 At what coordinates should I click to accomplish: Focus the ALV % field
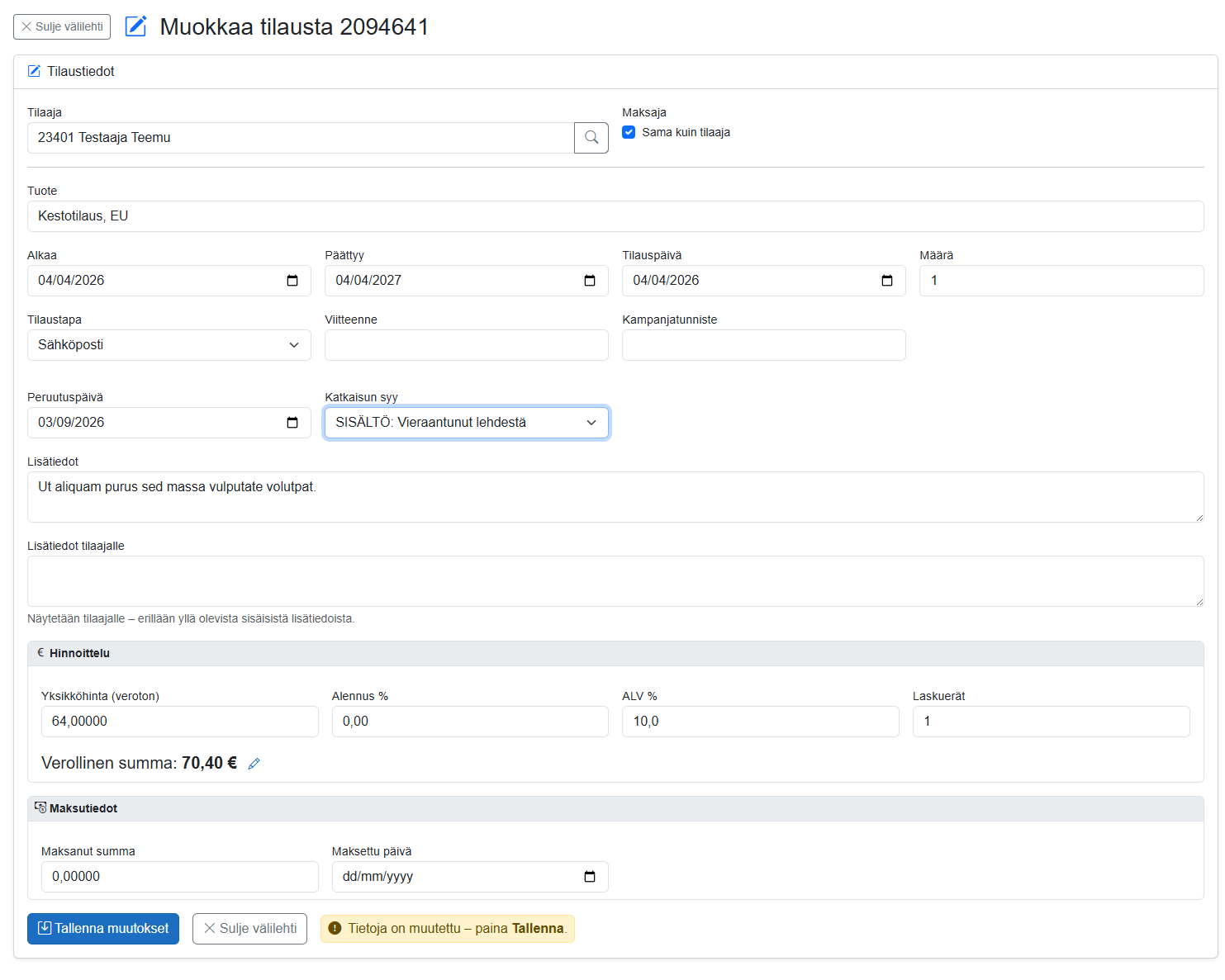(x=761, y=722)
